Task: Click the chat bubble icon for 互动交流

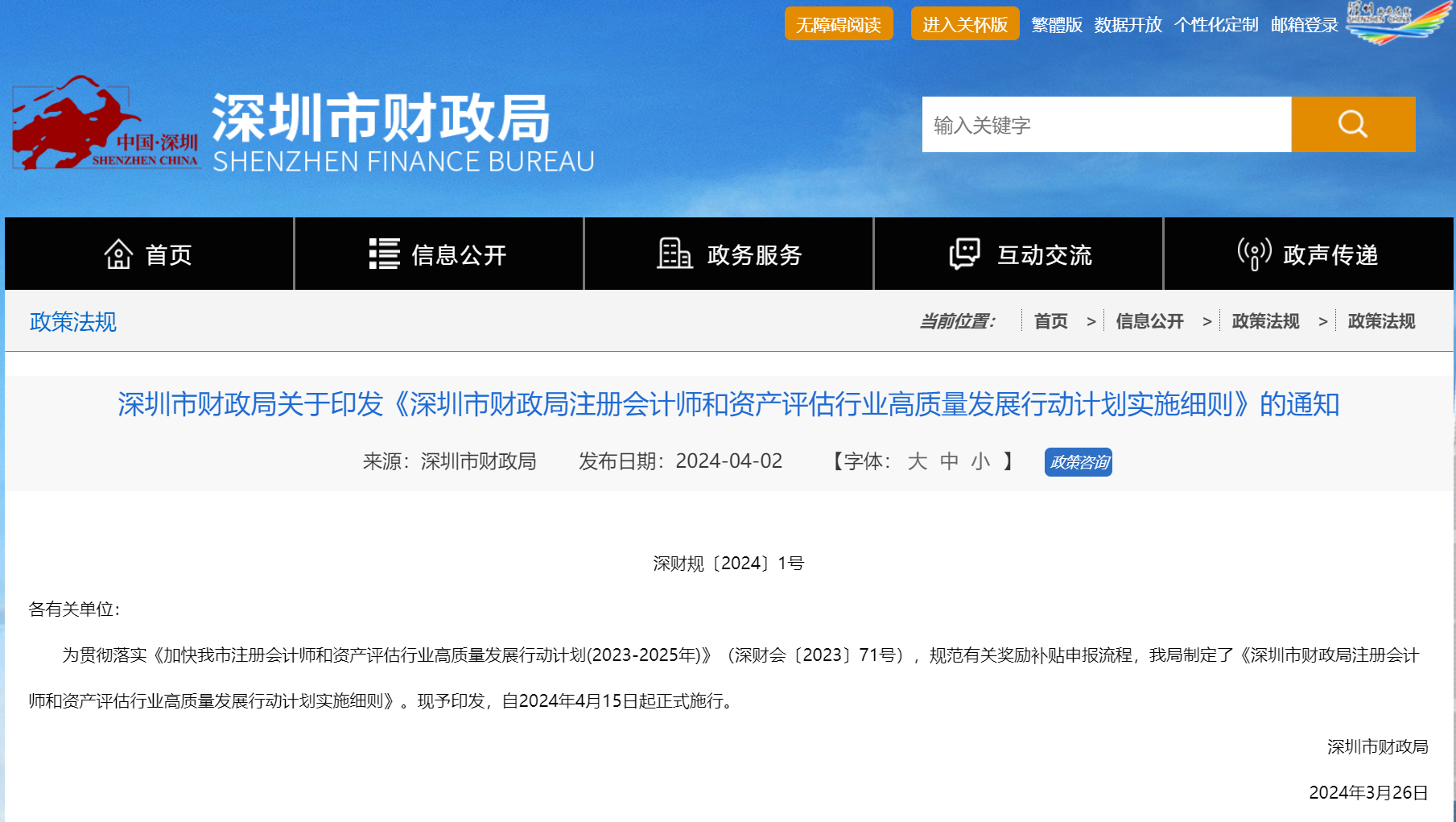Action: [965, 253]
